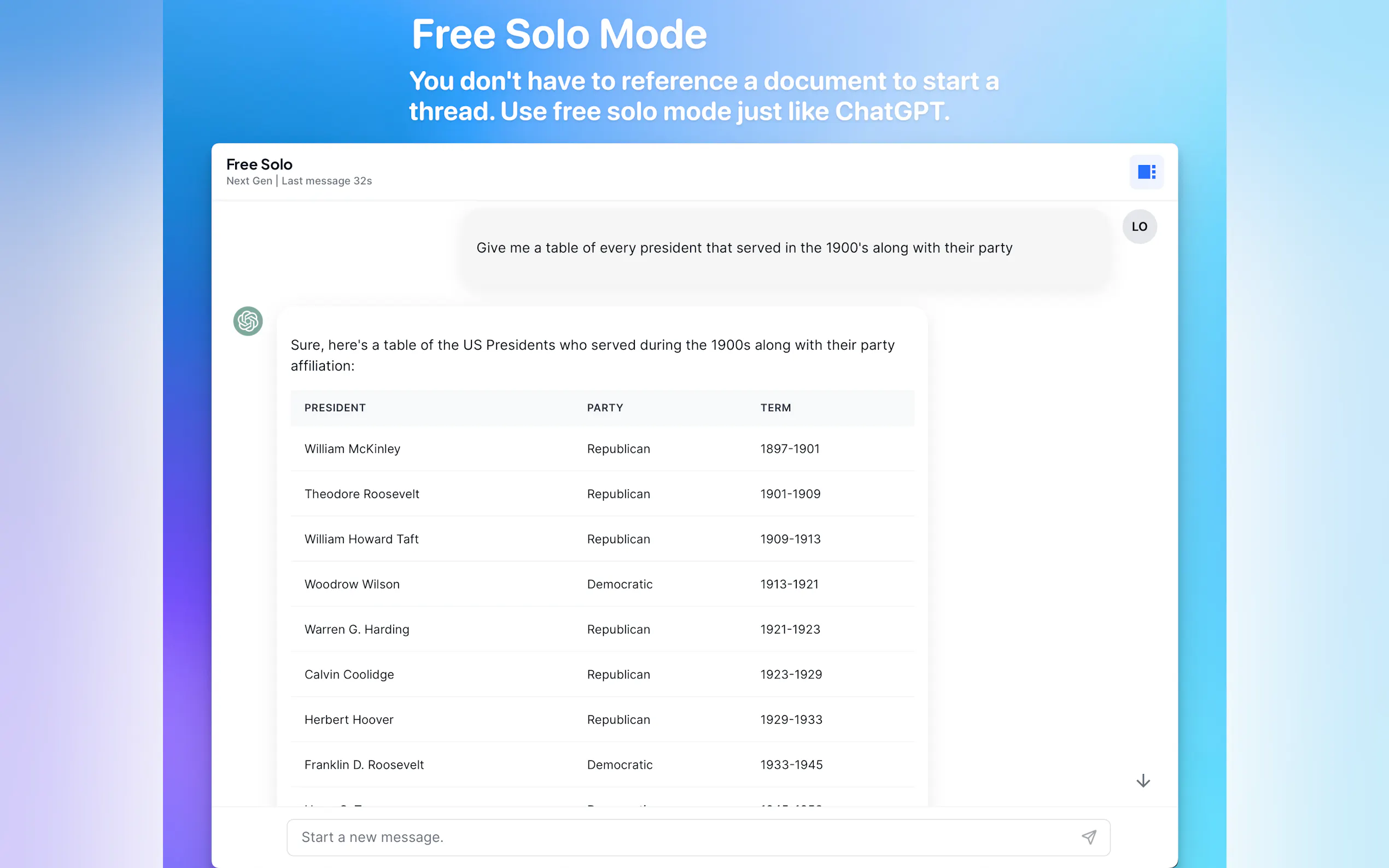
Task: Jump to bottom with down arrow
Action: pyautogui.click(x=1143, y=781)
